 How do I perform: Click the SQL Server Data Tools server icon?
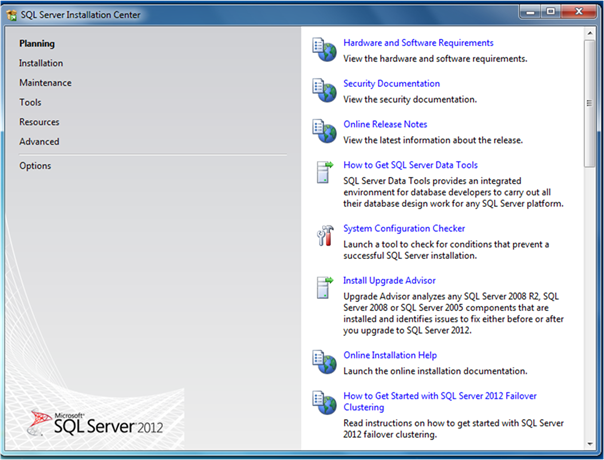[x=324, y=172]
